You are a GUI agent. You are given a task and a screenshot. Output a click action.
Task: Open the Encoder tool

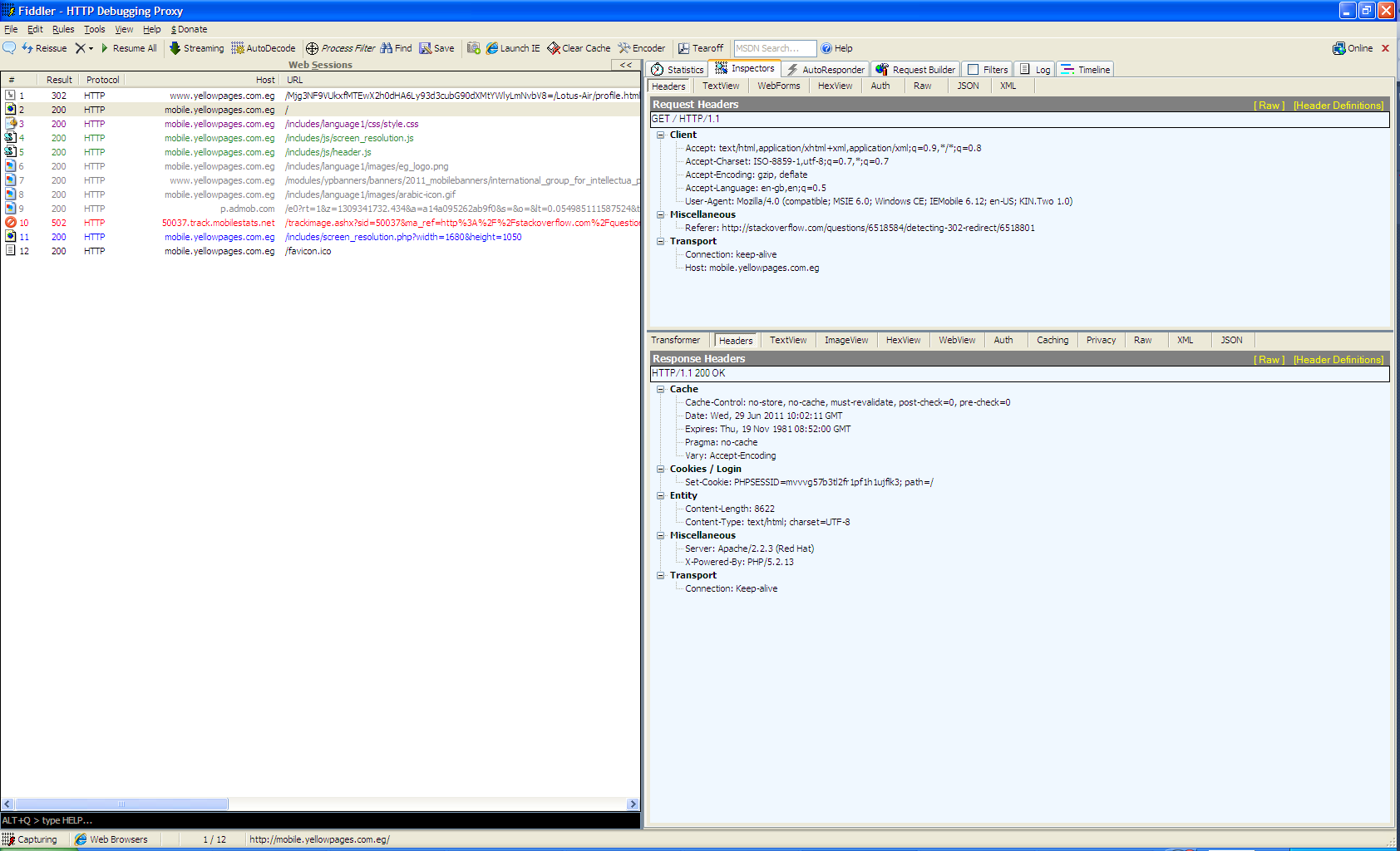point(641,48)
